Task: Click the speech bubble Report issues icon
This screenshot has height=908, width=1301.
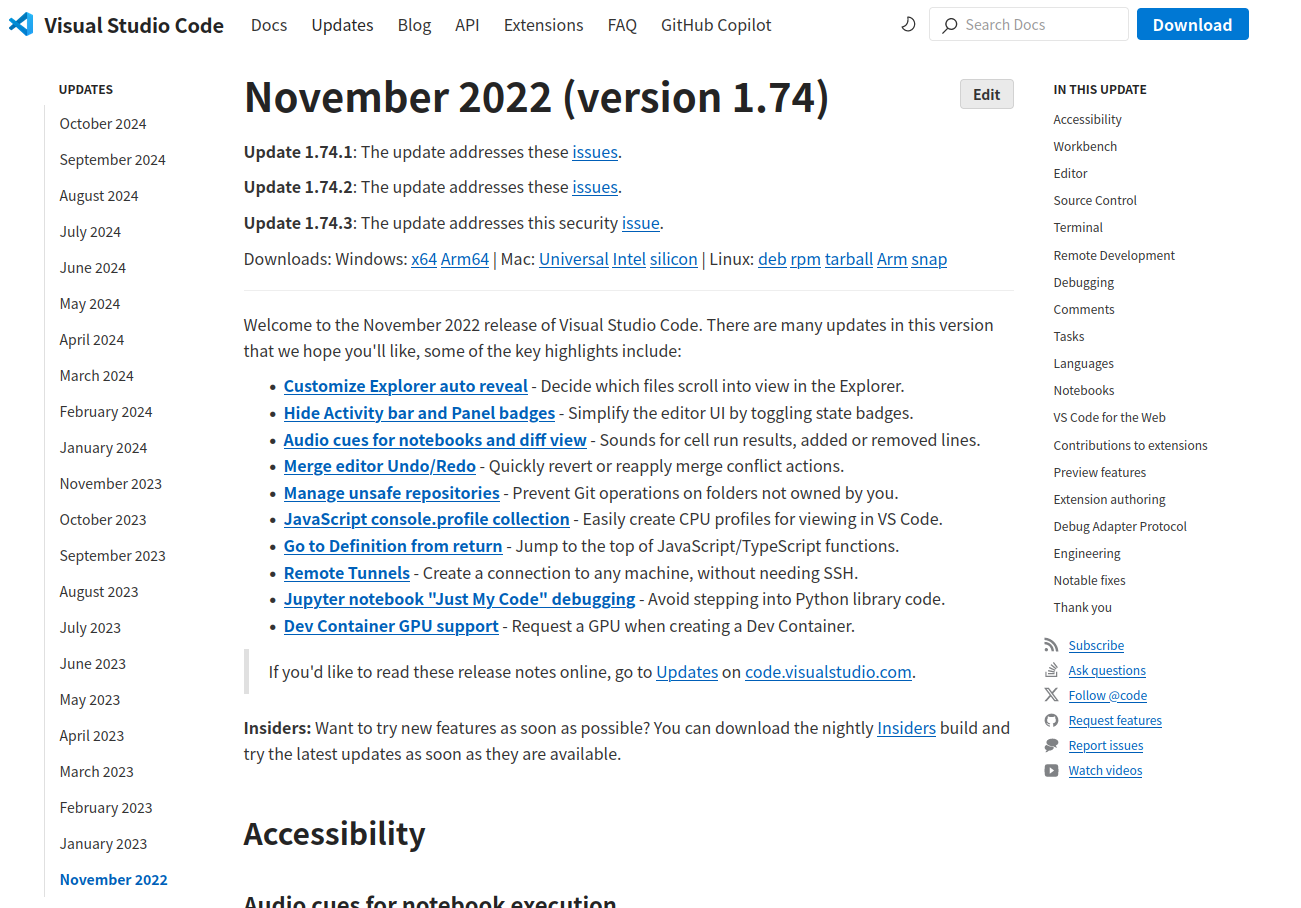Action: pyautogui.click(x=1051, y=745)
